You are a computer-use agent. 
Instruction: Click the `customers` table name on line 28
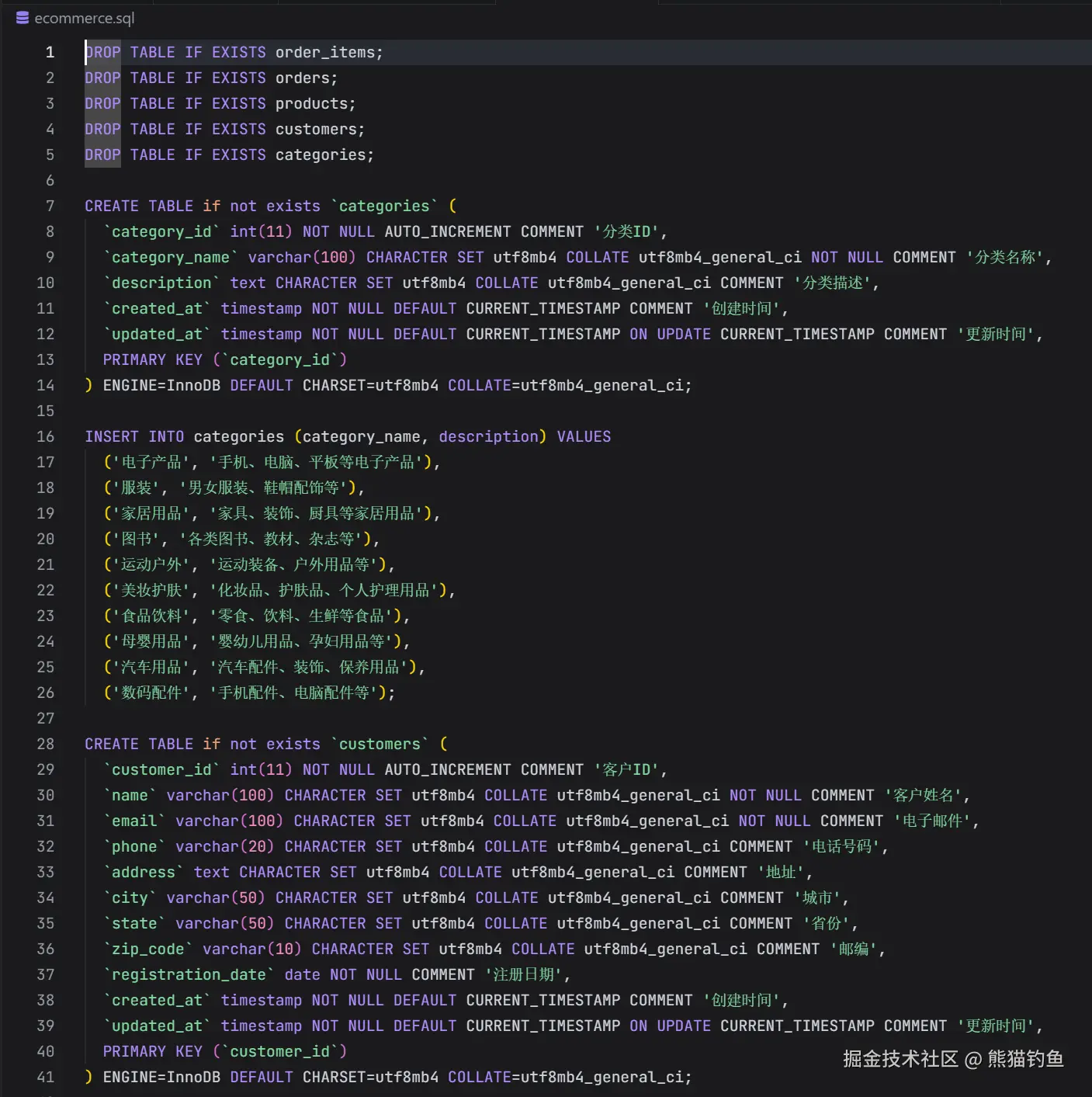(x=380, y=744)
